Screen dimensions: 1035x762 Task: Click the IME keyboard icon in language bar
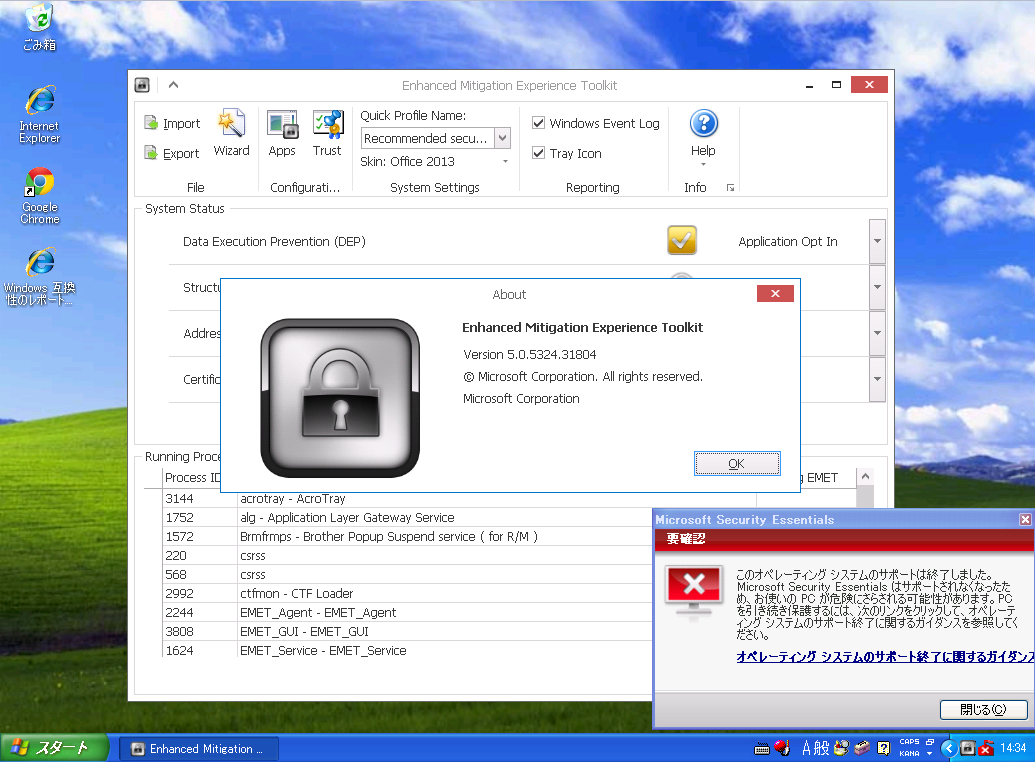tap(762, 749)
